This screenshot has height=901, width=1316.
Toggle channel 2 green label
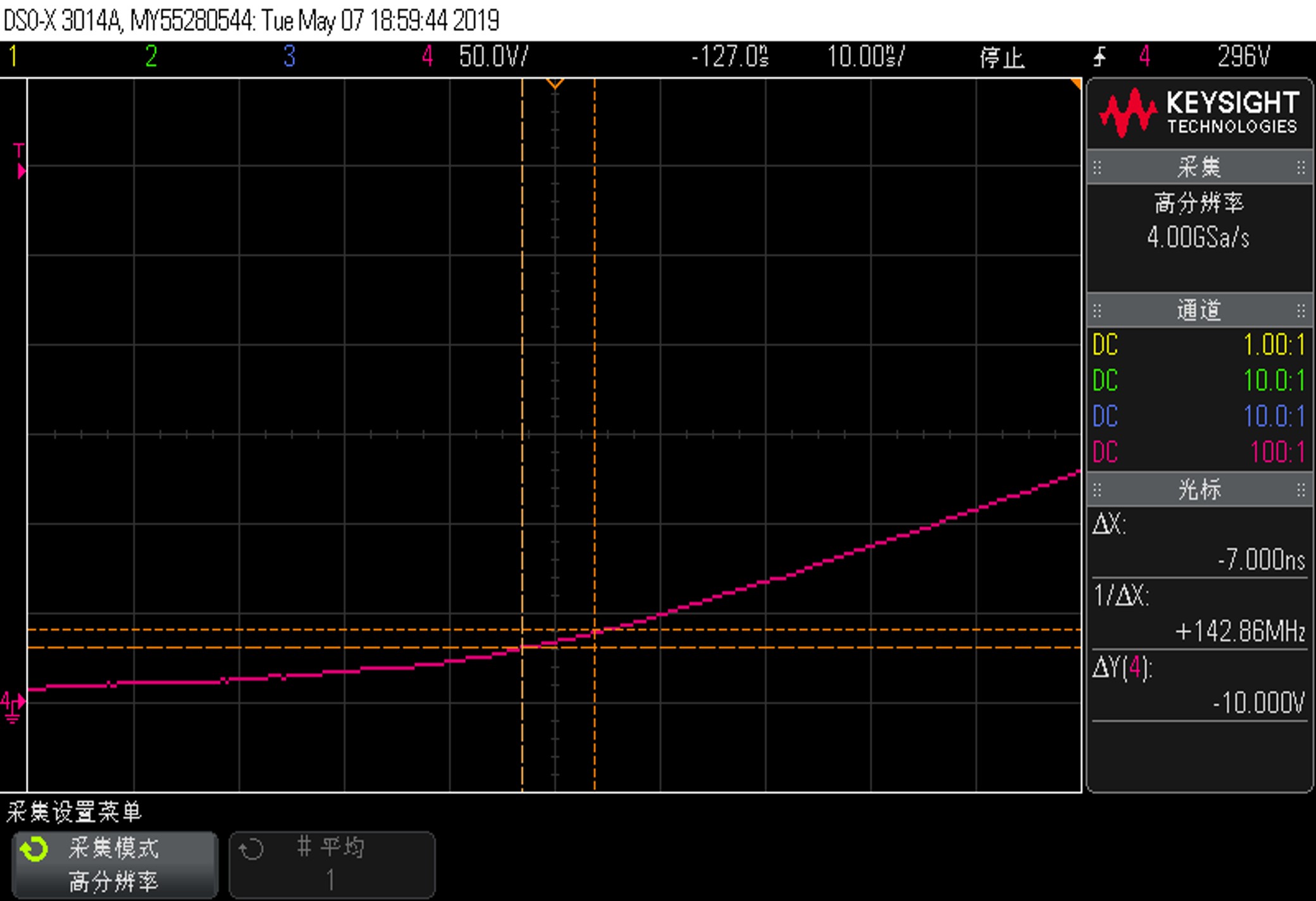(151, 57)
